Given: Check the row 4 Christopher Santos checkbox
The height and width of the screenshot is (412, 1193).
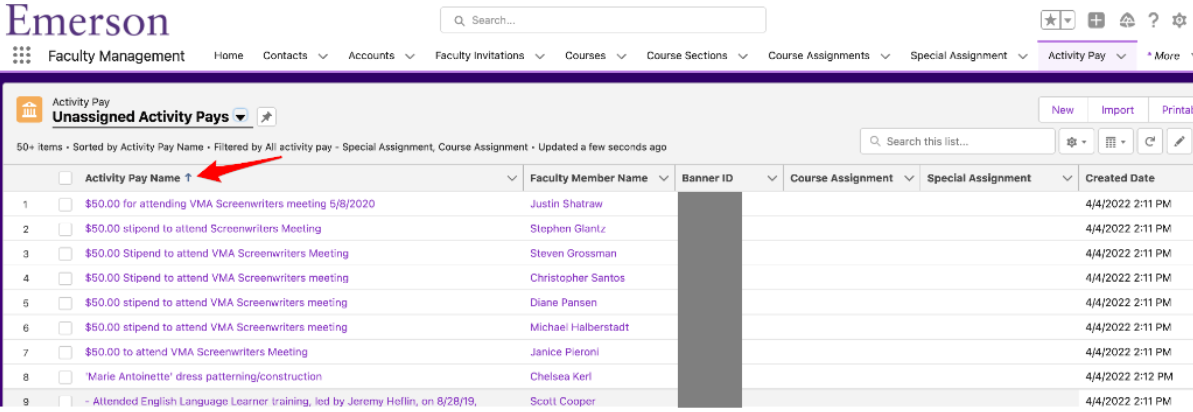Looking at the screenshot, I should tap(65, 278).
